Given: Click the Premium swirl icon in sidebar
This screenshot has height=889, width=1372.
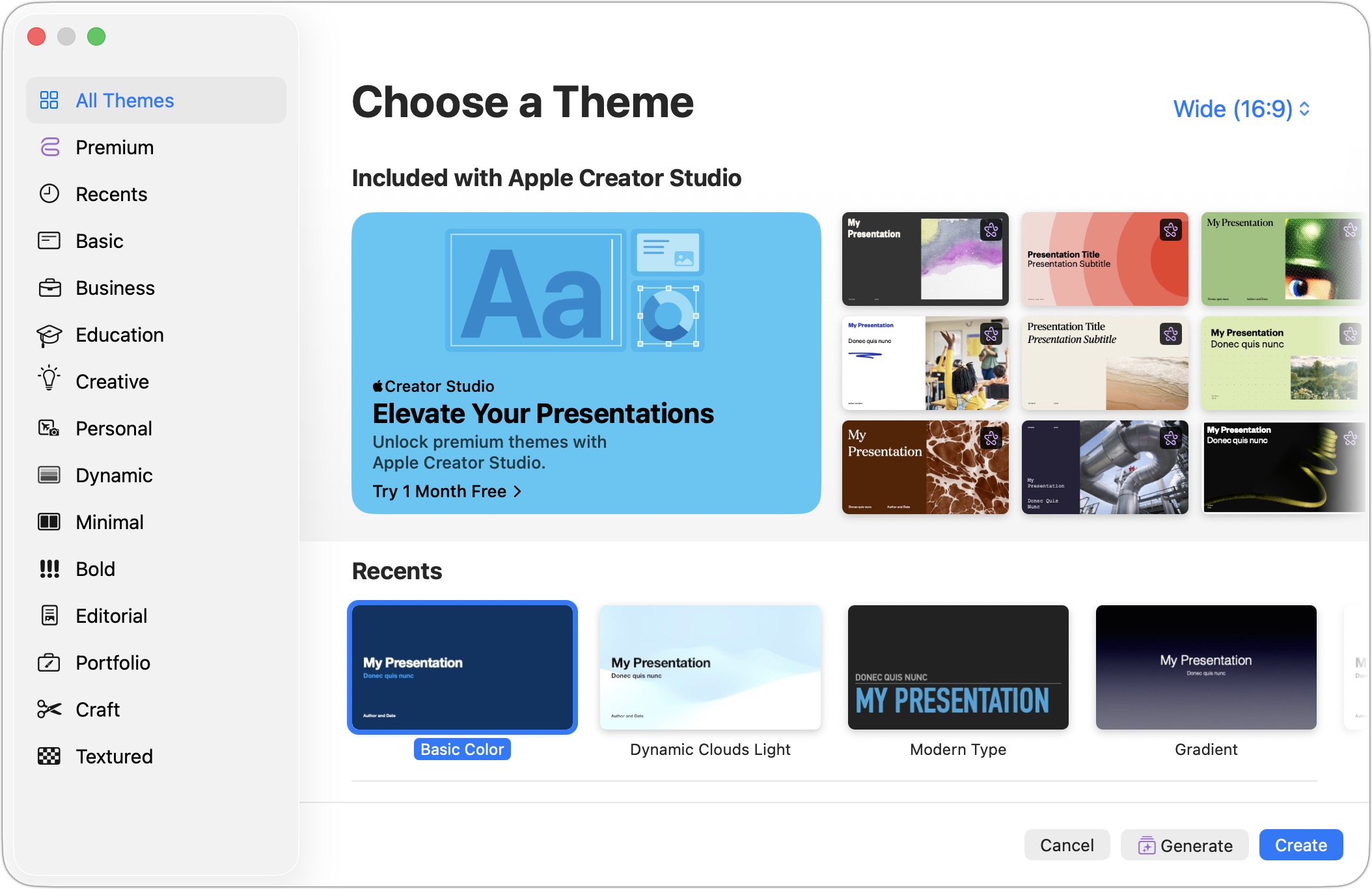Looking at the screenshot, I should [49, 147].
